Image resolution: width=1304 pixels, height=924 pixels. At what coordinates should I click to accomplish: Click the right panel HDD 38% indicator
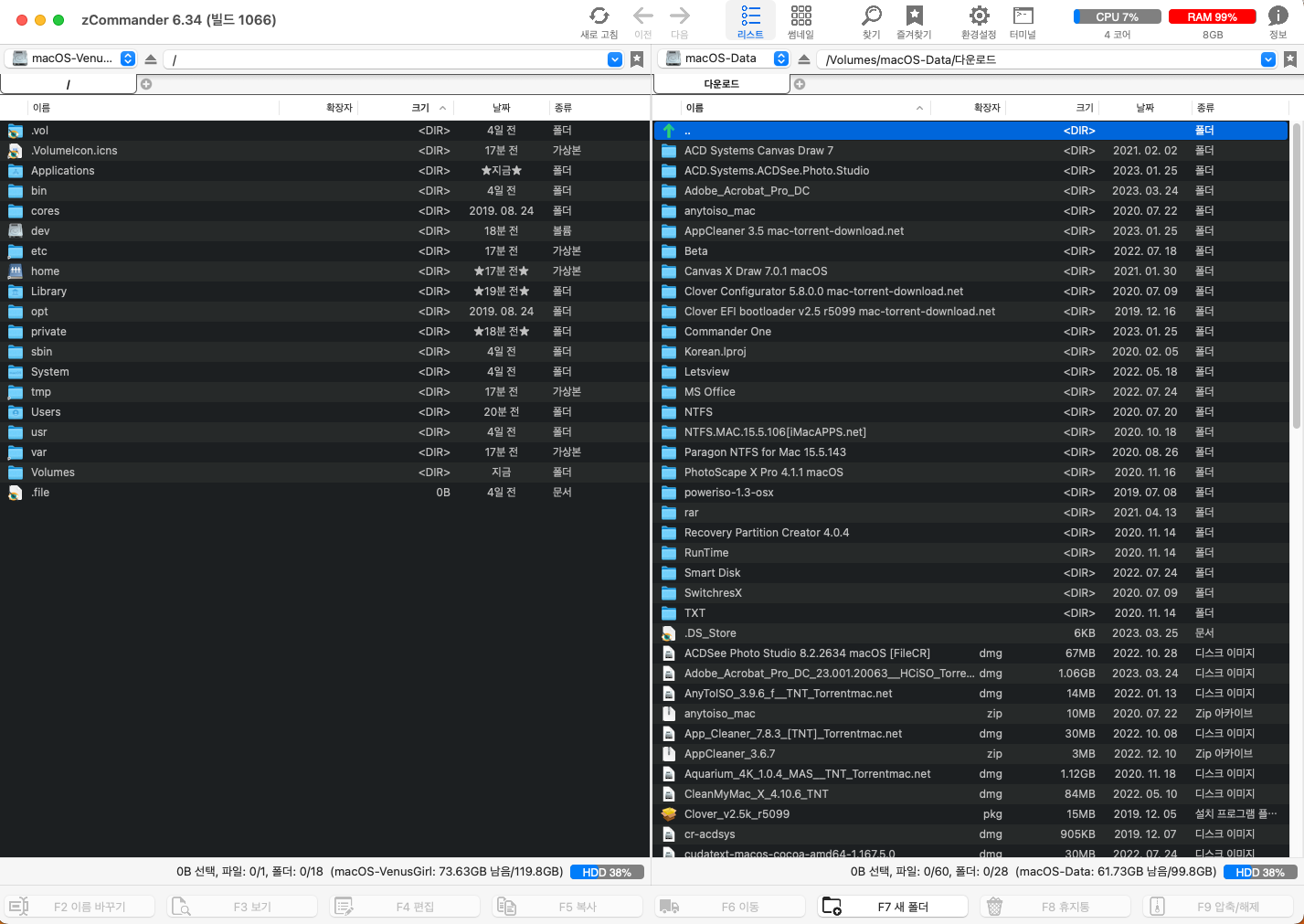[x=1260, y=872]
